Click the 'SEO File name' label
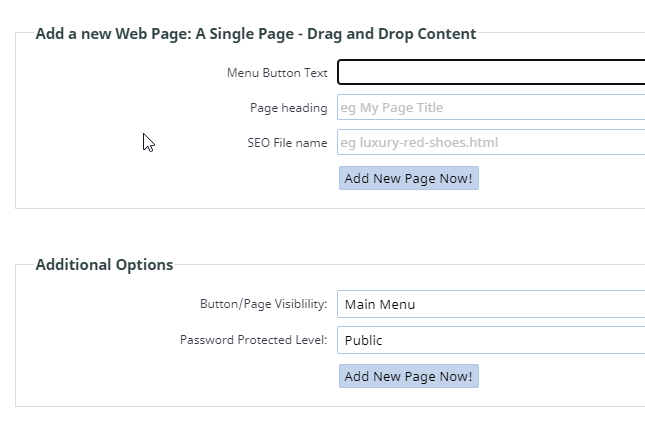Screen dimensions: 645x426 (287, 143)
